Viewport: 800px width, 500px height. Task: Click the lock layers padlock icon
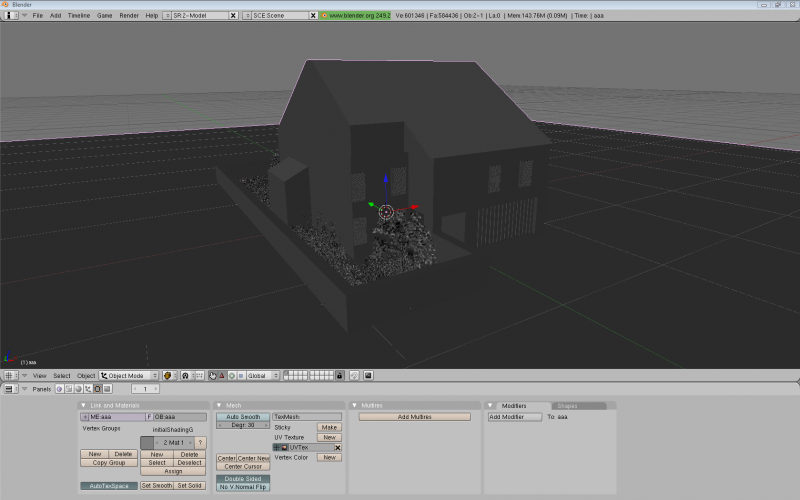click(340, 375)
